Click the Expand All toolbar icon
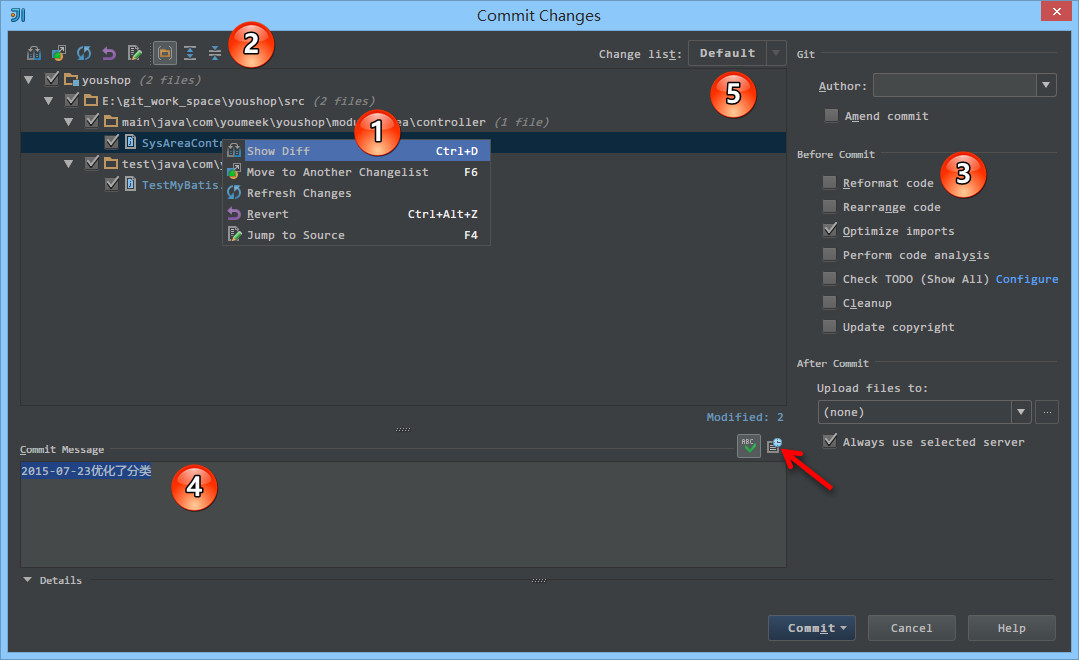 tap(190, 53)
